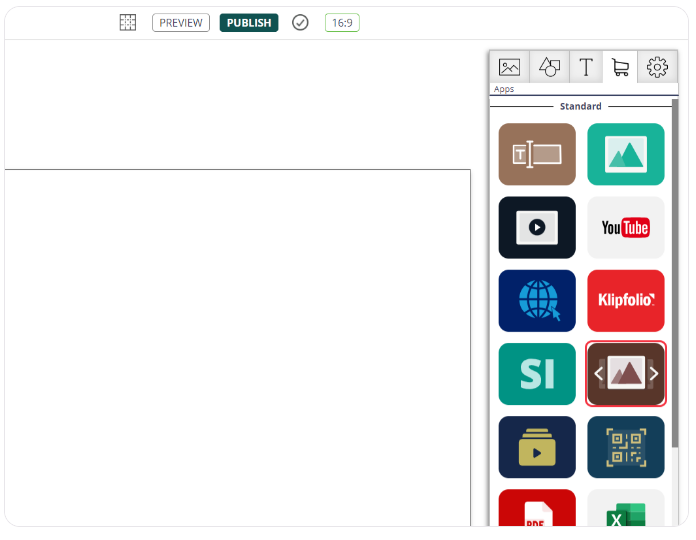Select the image slideshow app
The height and width of the screenshot is (540, 696).
(x=626, y=374)
